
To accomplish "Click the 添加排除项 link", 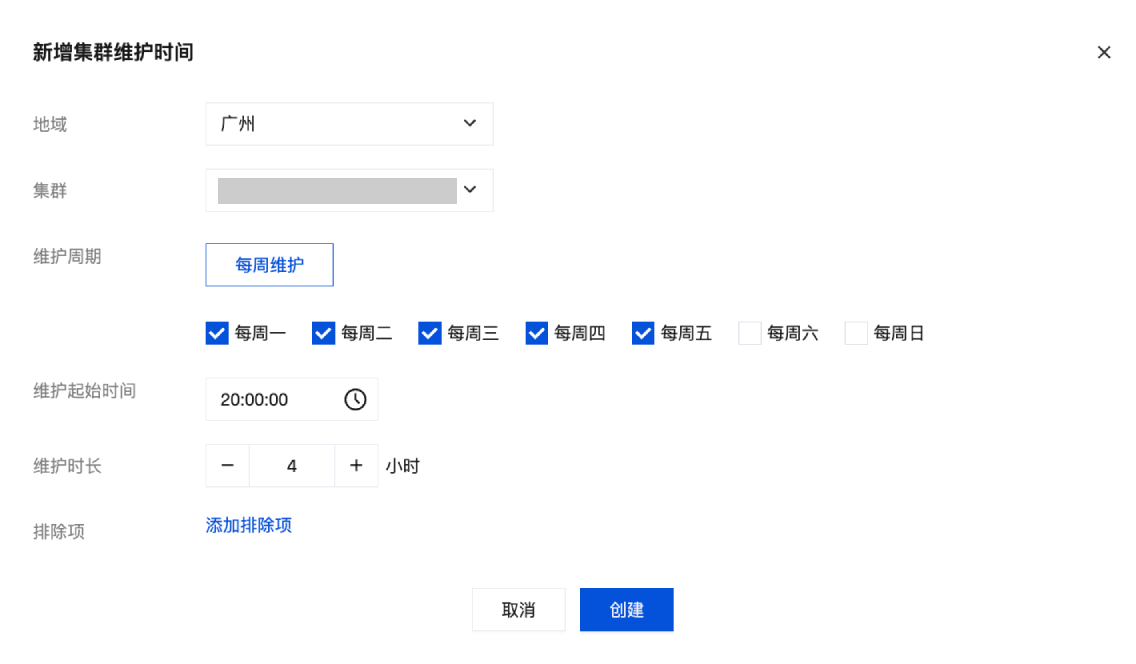I will (x=249, y=525).
